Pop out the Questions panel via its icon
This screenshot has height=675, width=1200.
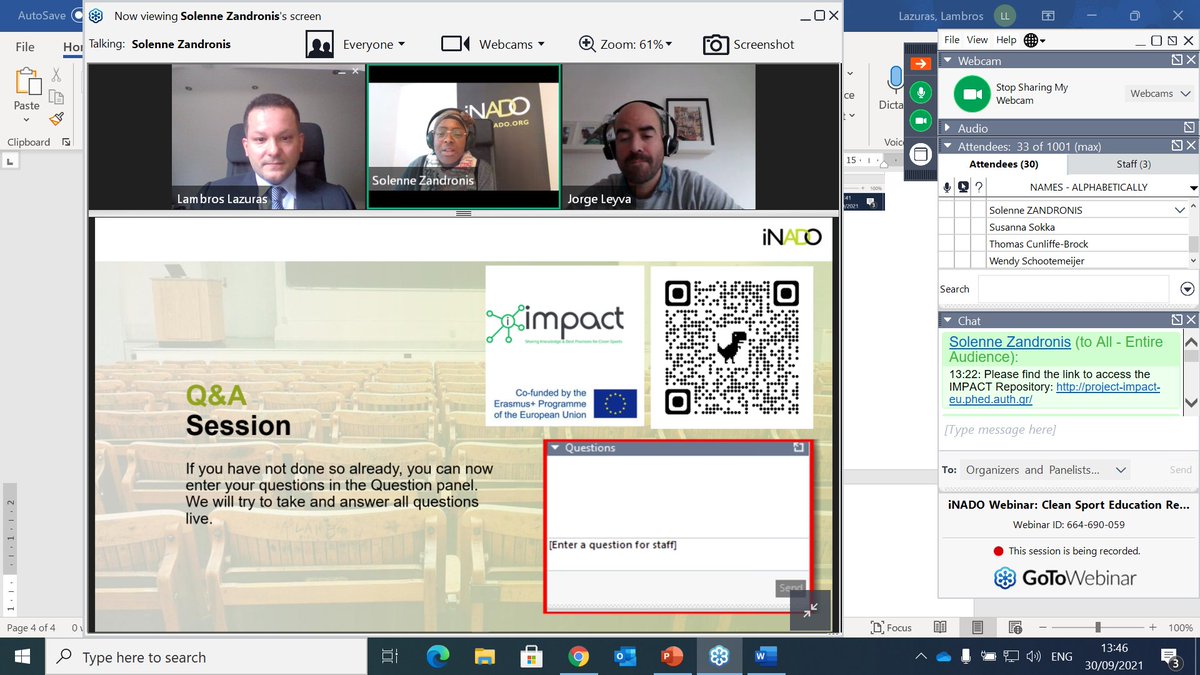798,448
